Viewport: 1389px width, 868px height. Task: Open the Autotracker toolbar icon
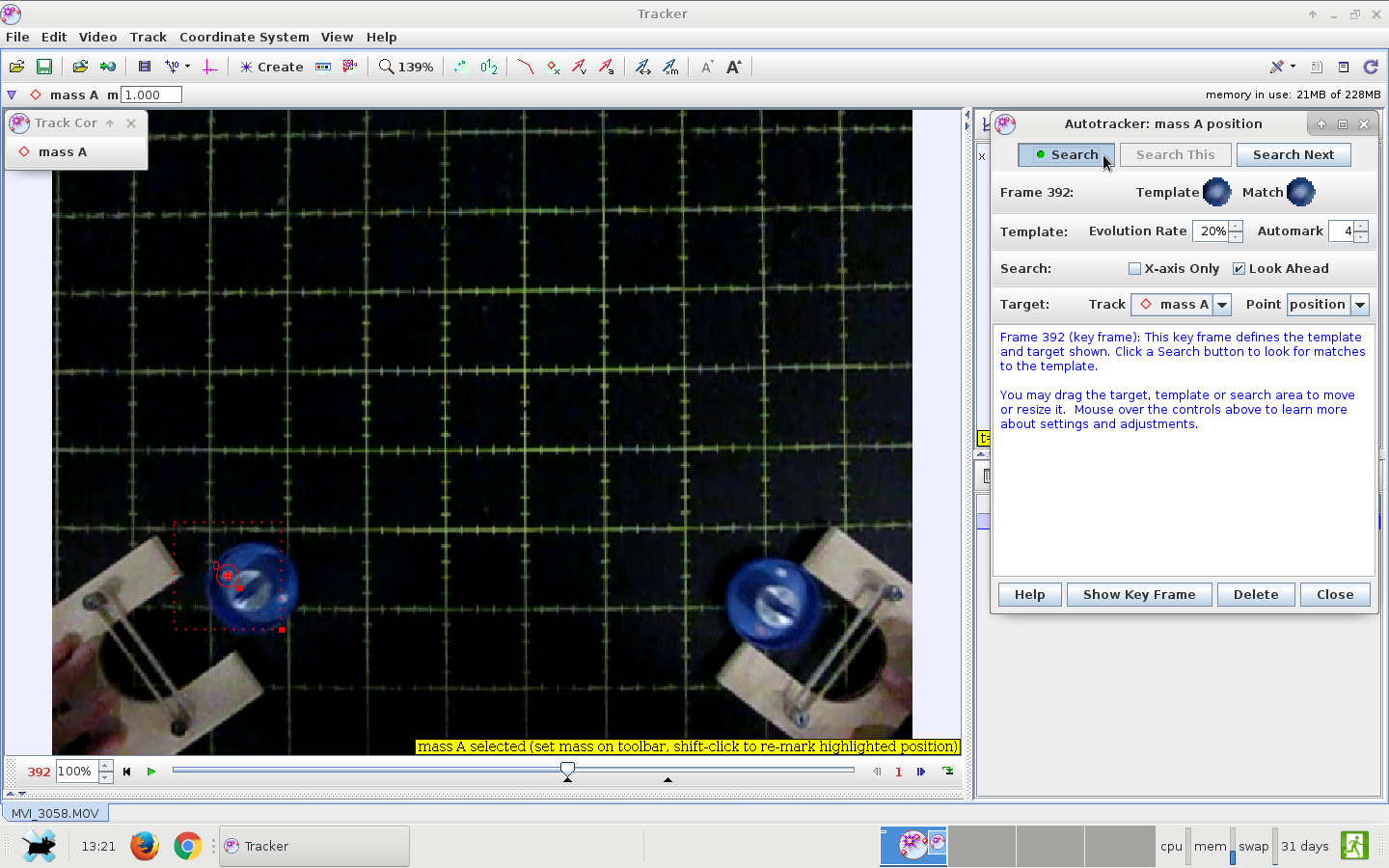coord(350,67)
